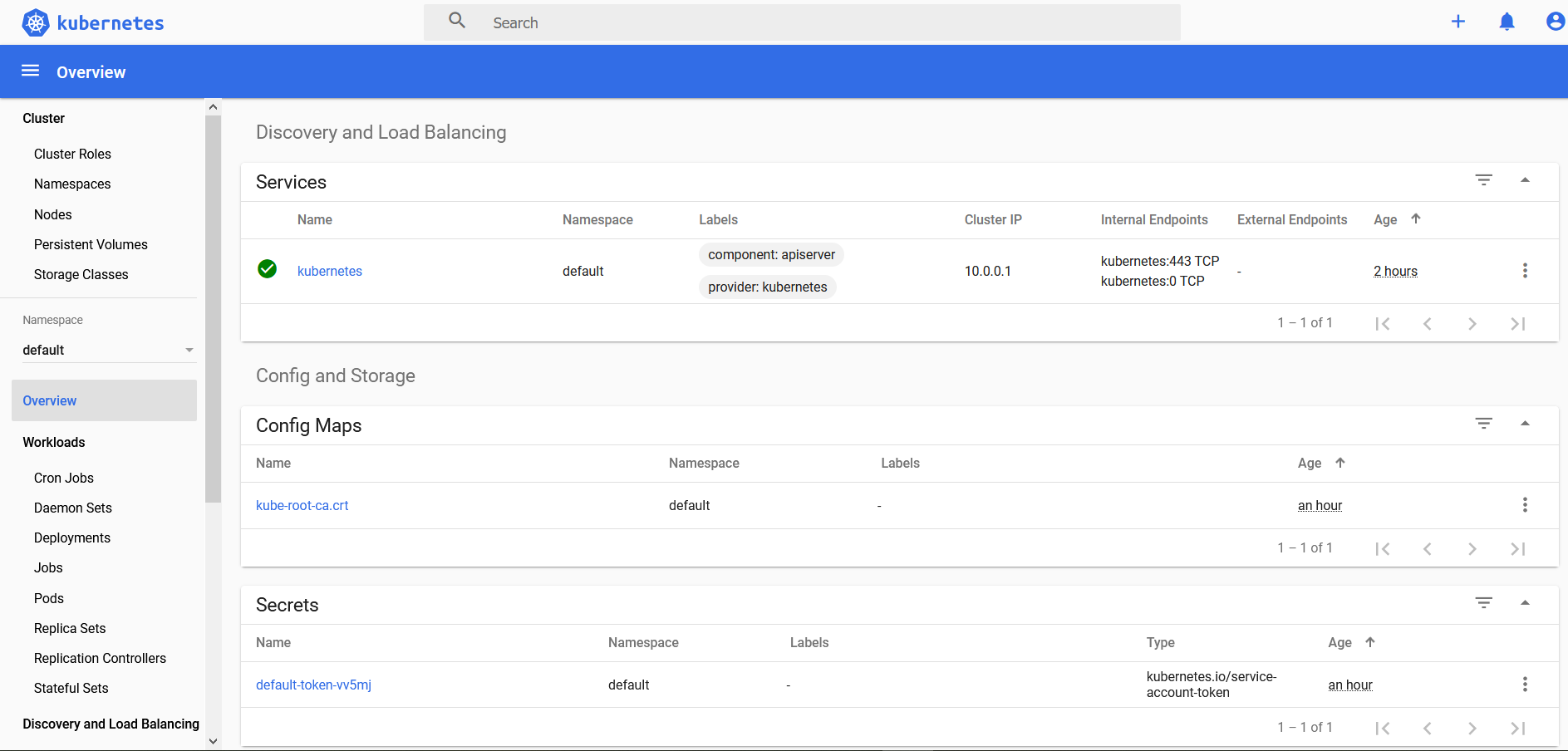
Task: Open actions menu for kubernetes service
Action: (x=1525, y=271)
